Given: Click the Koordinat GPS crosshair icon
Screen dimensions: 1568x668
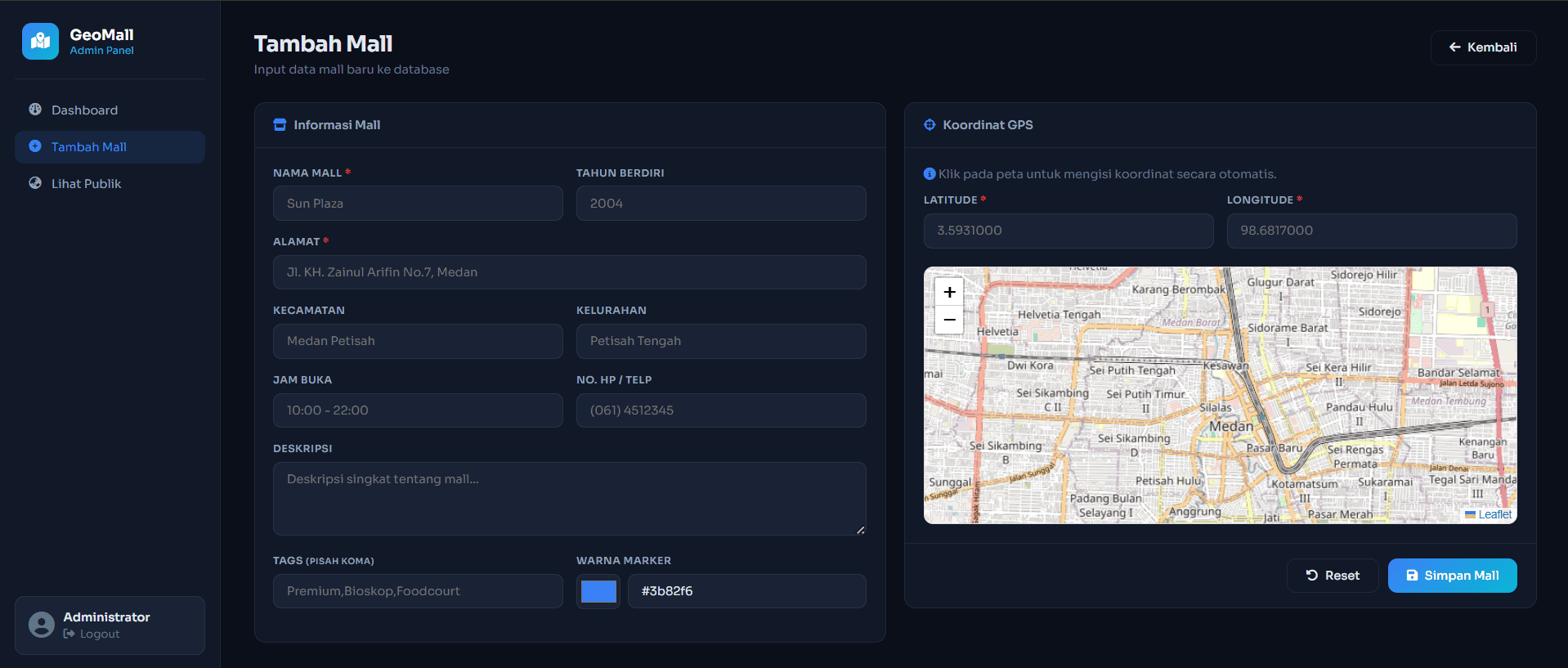Looking at the screenshot, I should click(930, 125).
